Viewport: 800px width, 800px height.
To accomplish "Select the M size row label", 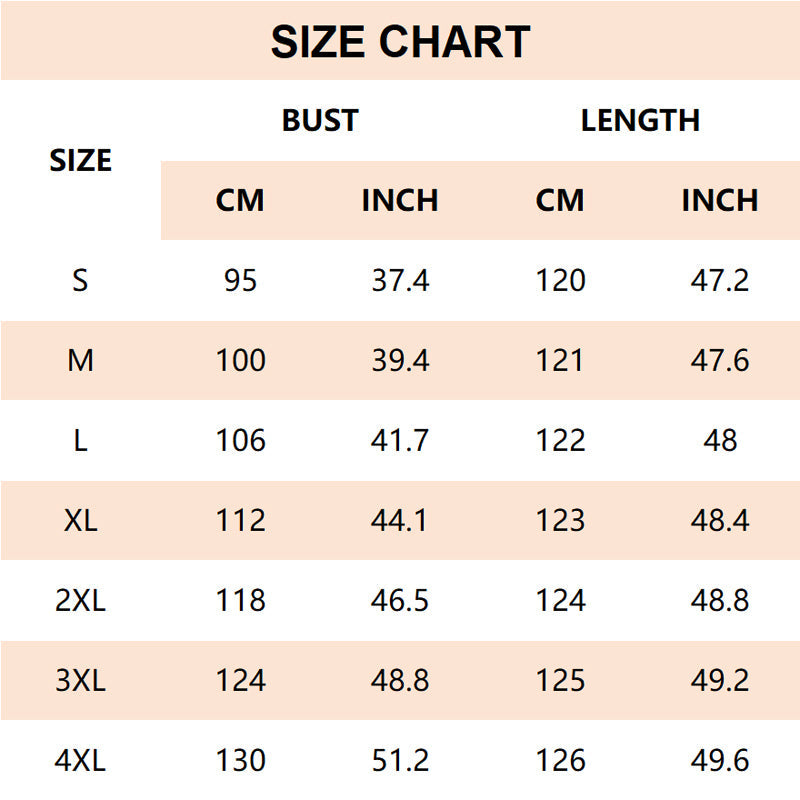I will coord(81,360).
